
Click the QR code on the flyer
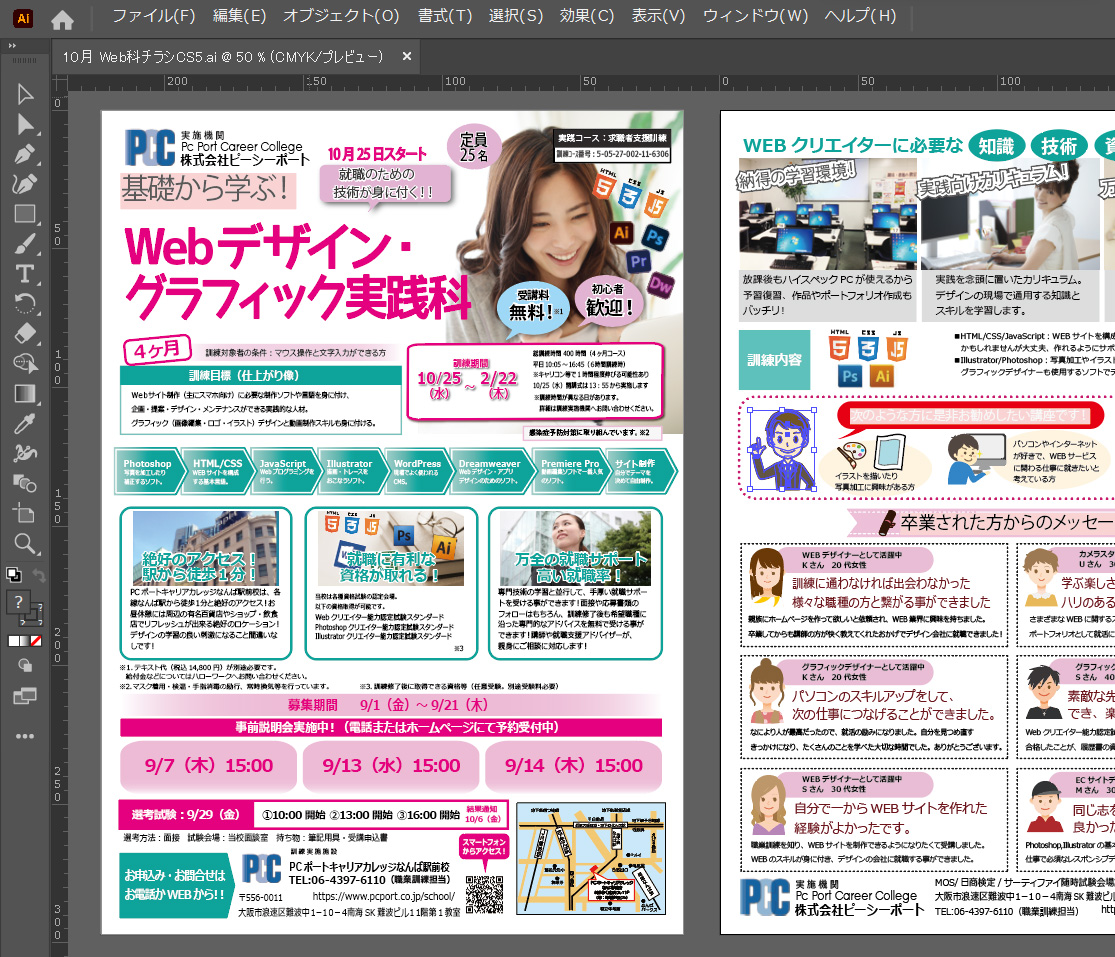click(484, 894)
